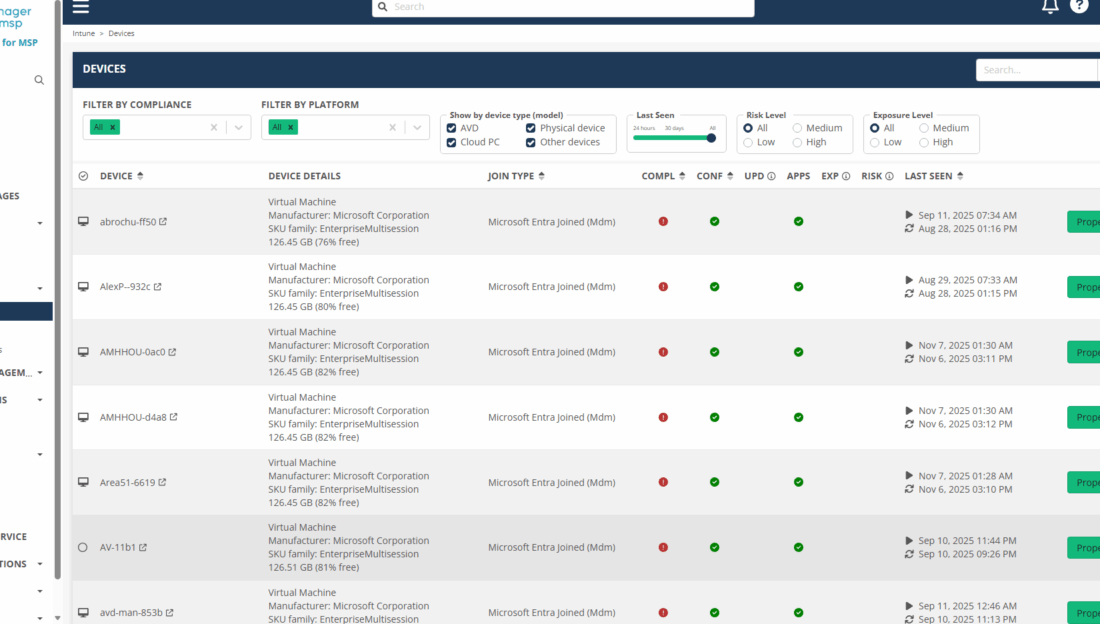Toggle the Physical device checkbox
1100x624 pixels.
(531, 128)
